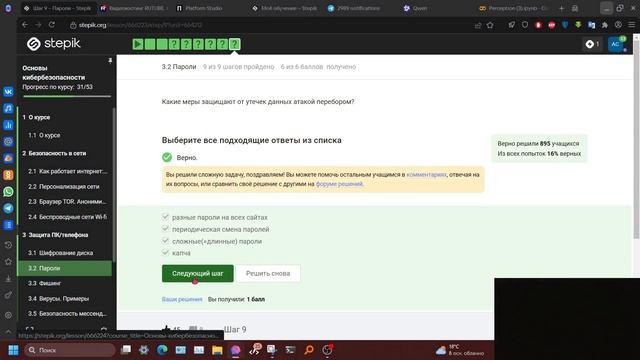Image resolution: width=640 pixels, height=360 pixels.
Task: Open Microsoft Edge from the taskbar
Action: pyautogui.click(x=162, y=350)
